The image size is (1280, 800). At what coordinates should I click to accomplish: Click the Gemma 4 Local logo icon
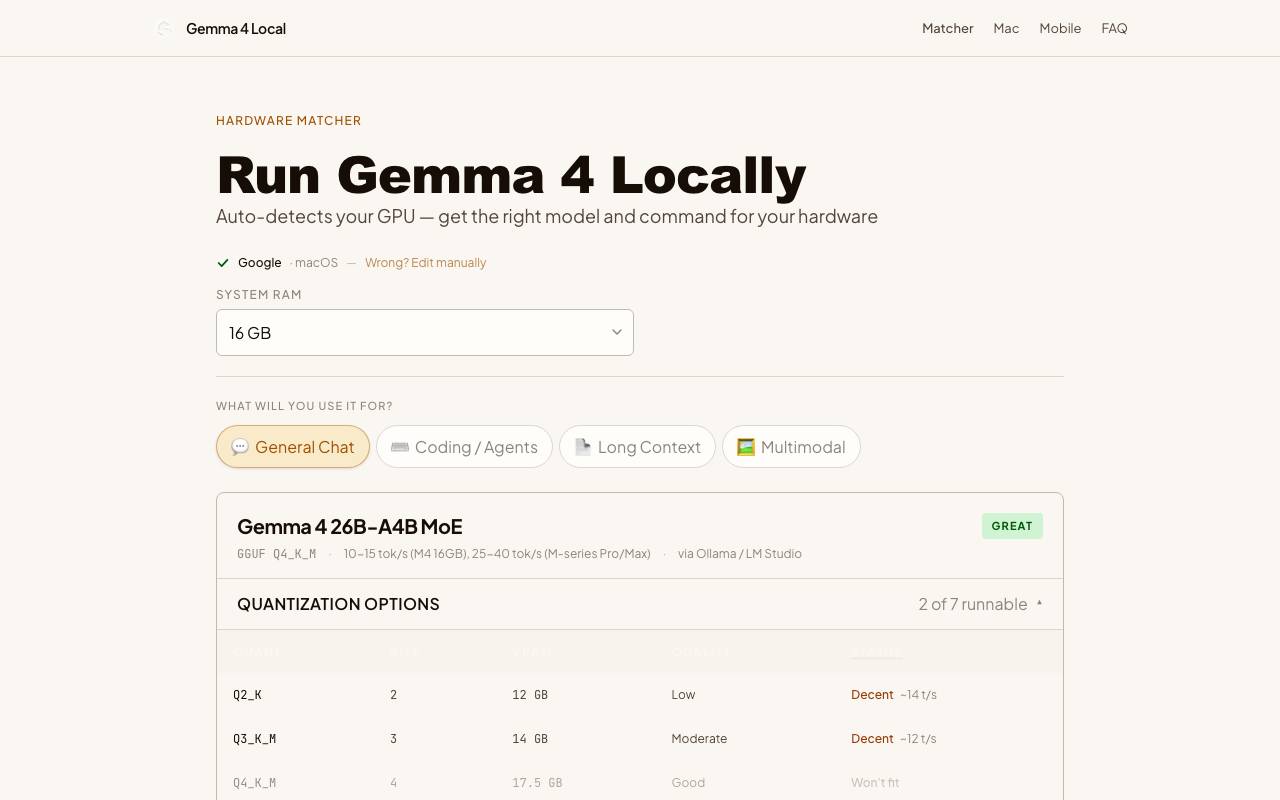[x=164, y=29]
